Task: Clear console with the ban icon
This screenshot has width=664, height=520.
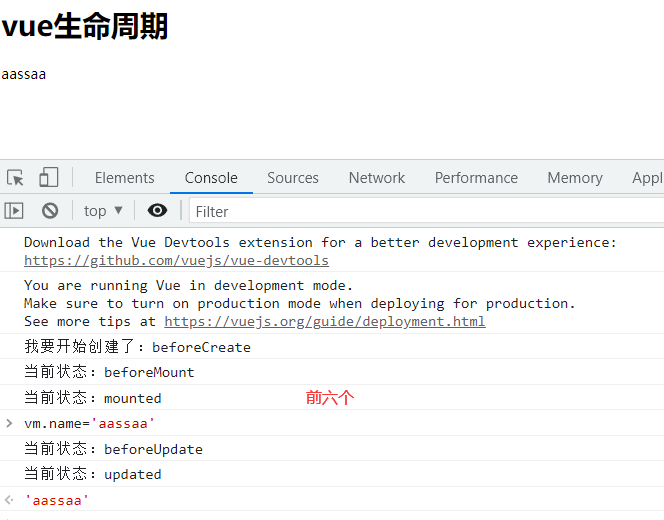Action: (x=50, y=210)
